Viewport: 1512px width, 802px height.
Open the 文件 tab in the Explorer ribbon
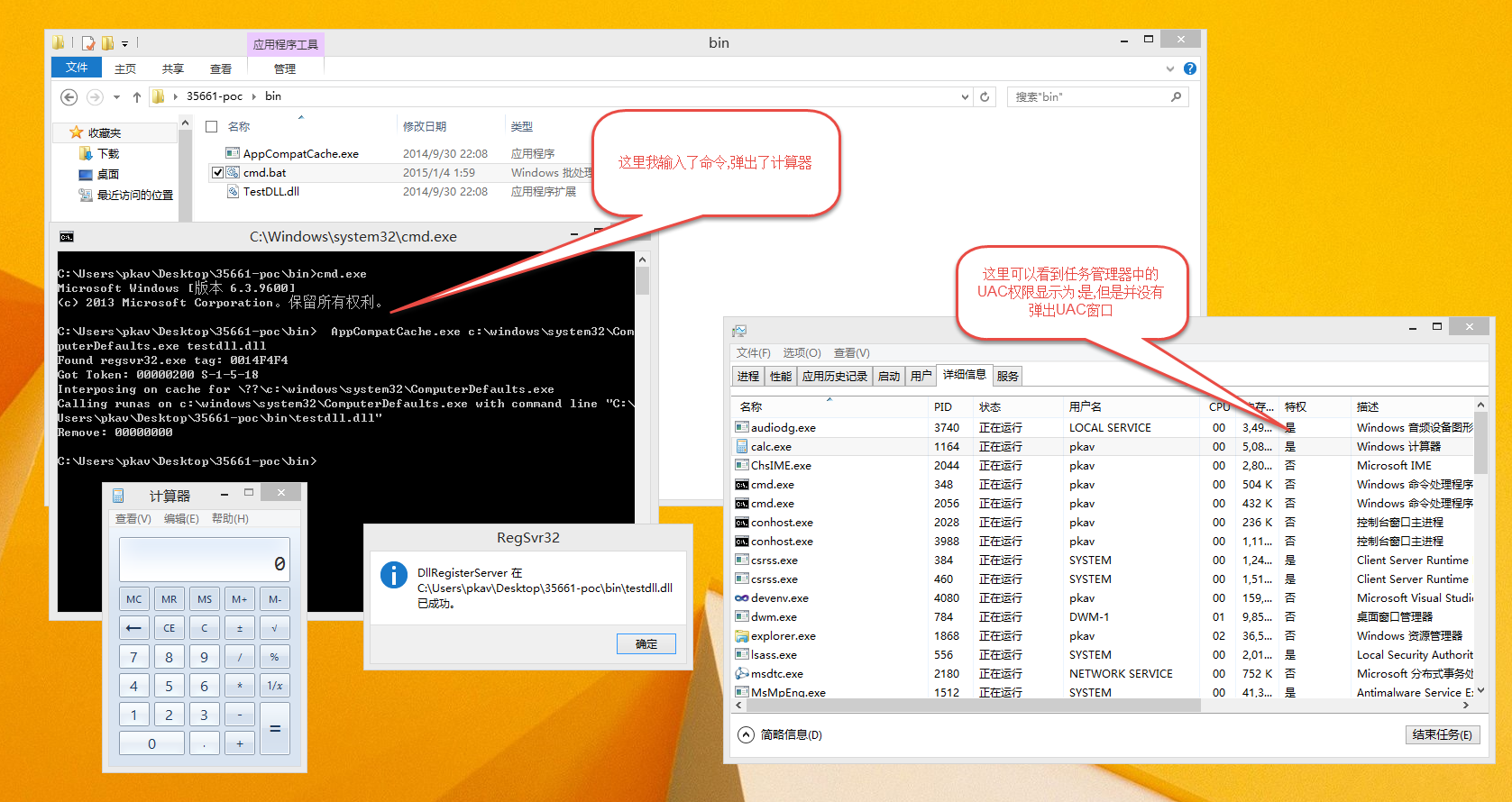pos(77,68)
